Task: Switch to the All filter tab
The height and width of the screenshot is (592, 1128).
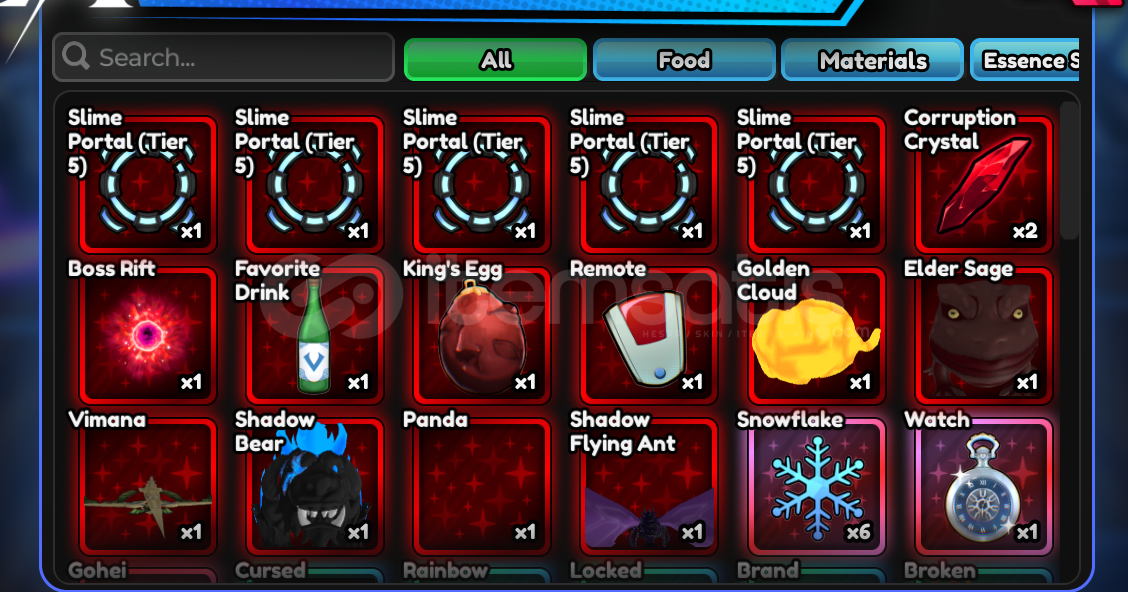Action: pyautogui.click(x=496, y=60)
